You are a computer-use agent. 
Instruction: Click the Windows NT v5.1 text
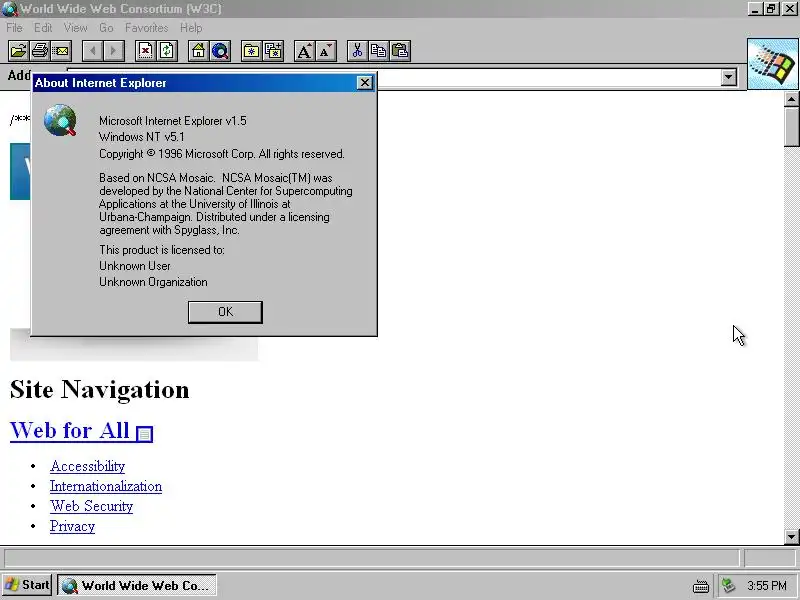(141, 137)
